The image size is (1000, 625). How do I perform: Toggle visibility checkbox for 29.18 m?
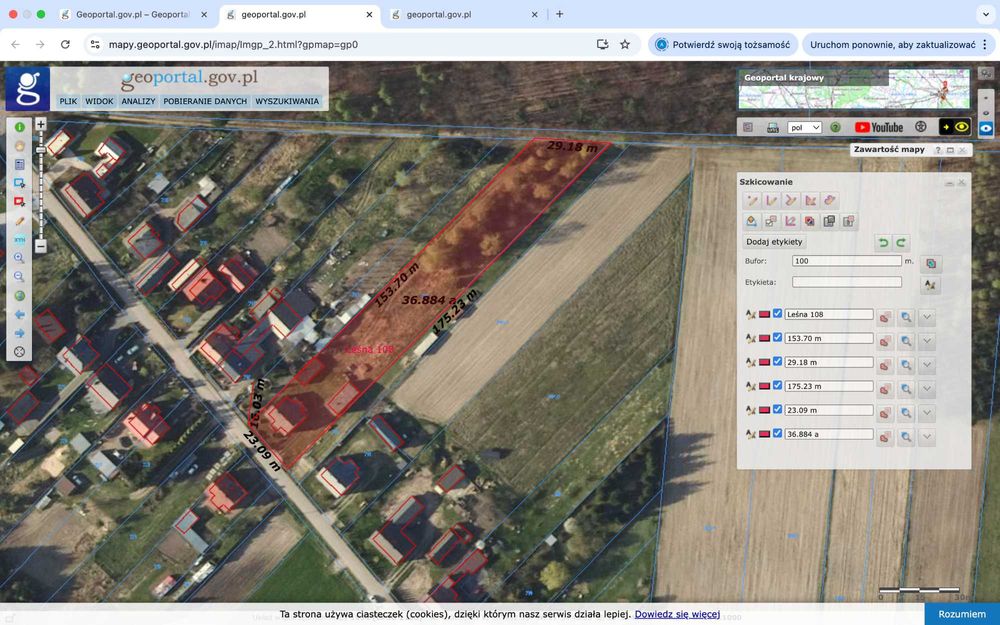point(777,361)
